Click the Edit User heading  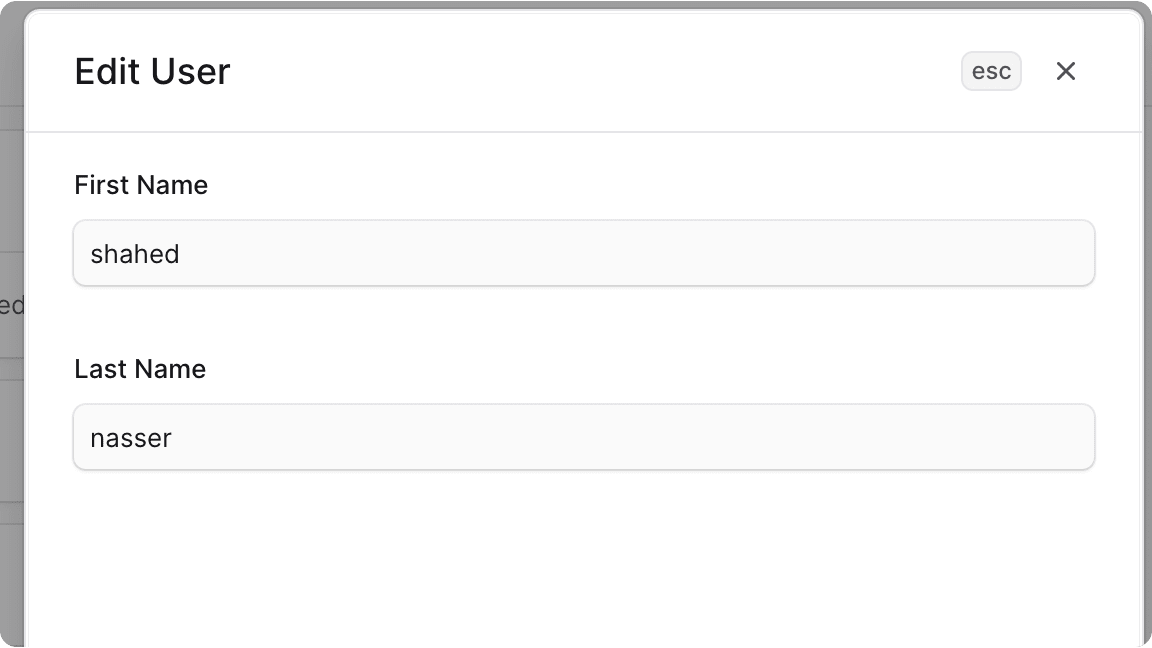tap(152, 71)
